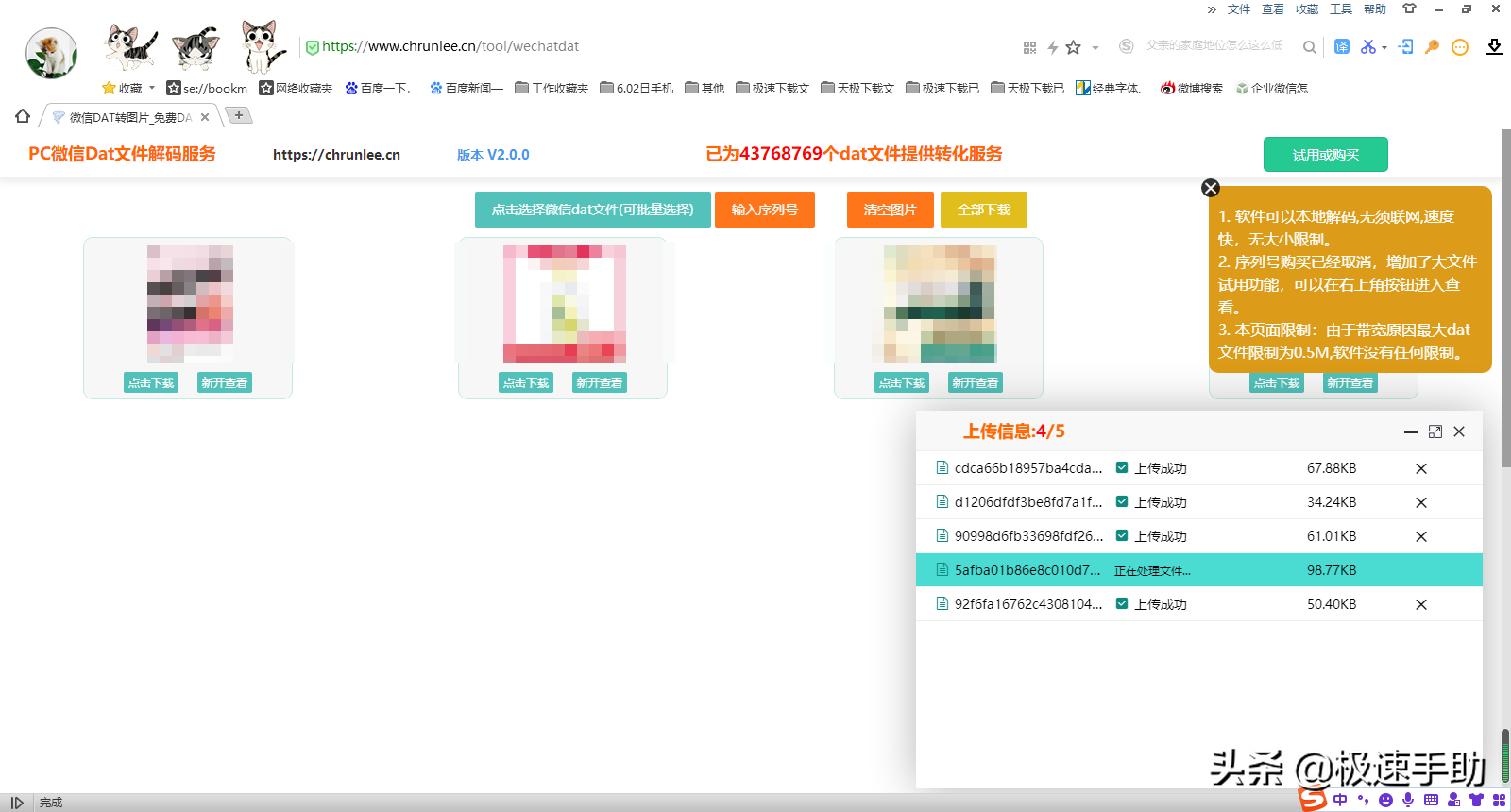
Task: Open the translate tool icon
Action: click(x=1342, y=46)
